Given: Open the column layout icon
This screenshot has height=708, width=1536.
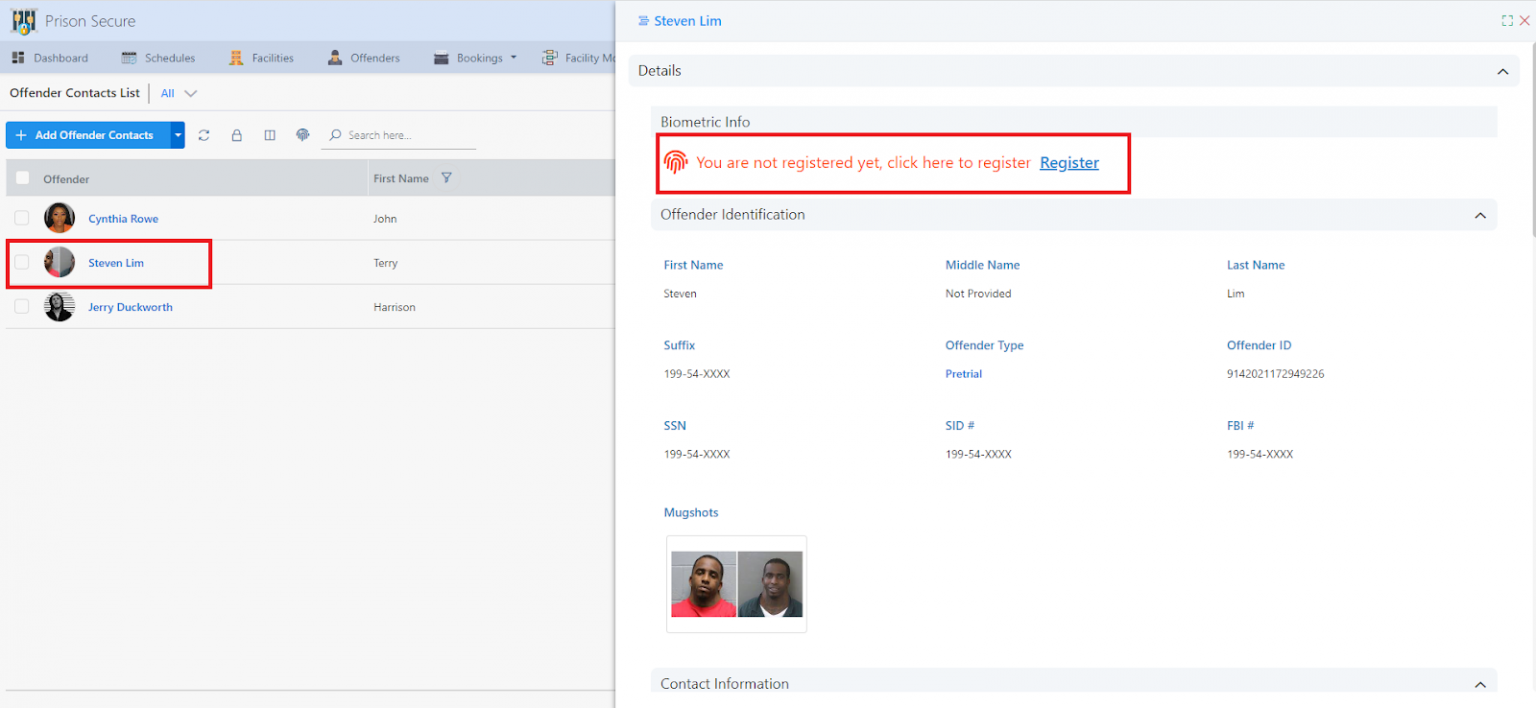Looking at the screenshot, I should click(270, 135).
